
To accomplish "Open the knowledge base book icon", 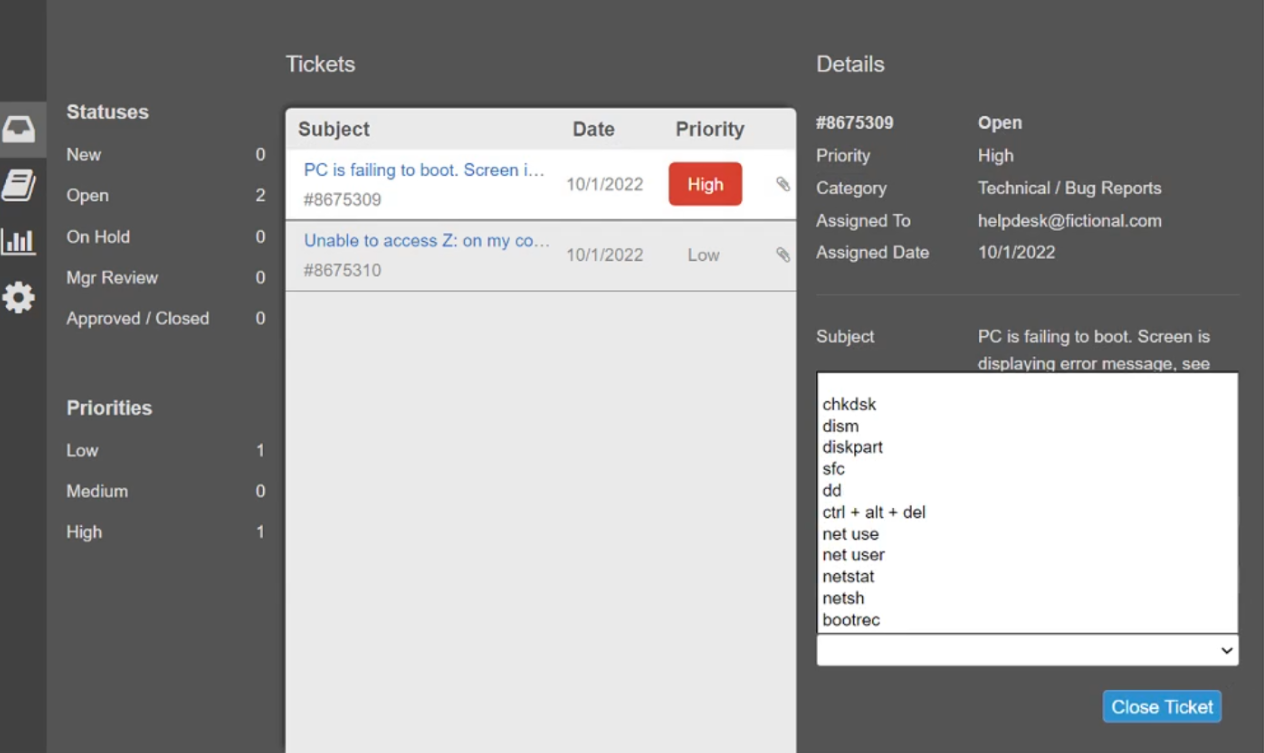I will coord(19,185).
